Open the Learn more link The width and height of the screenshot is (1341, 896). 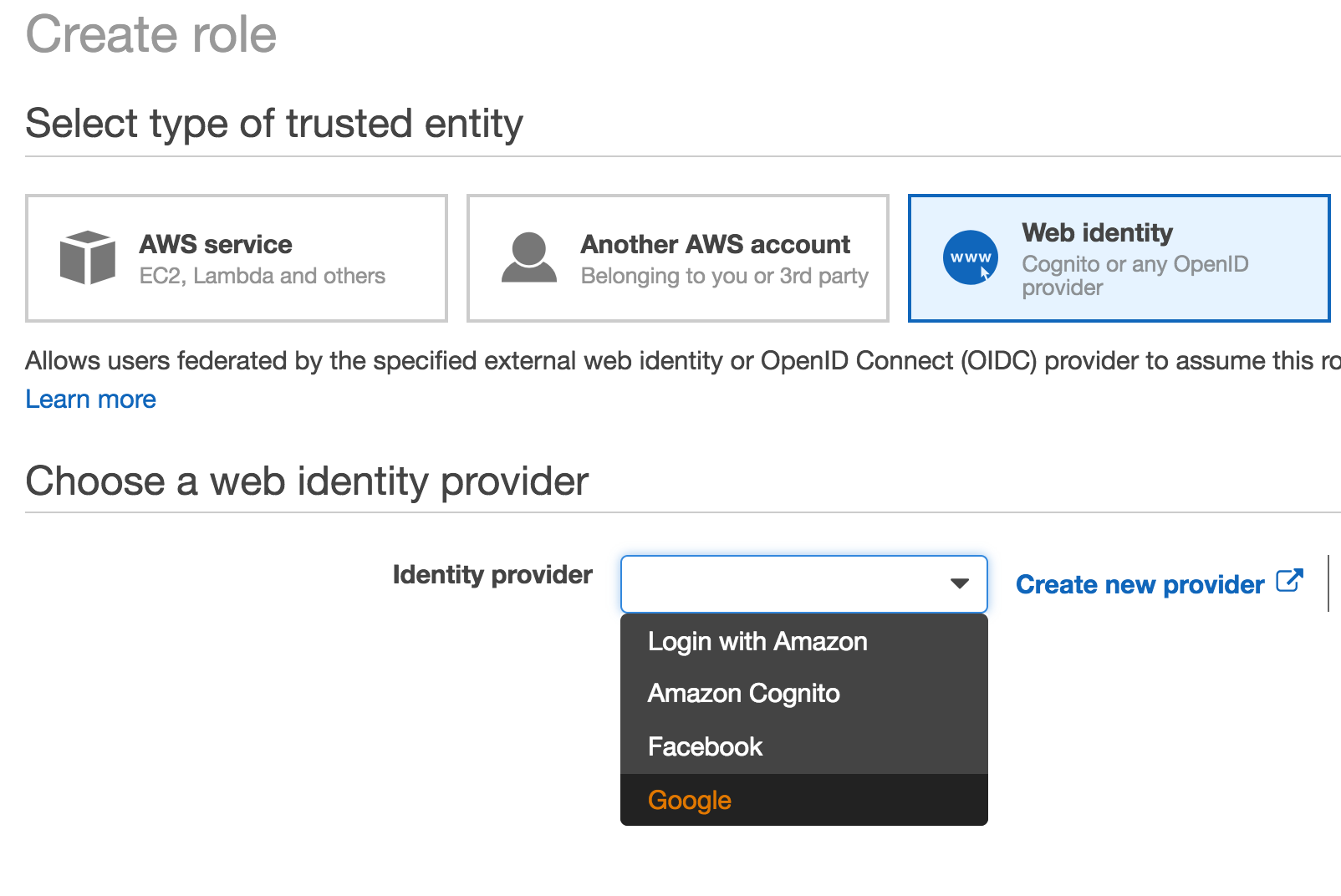[90, 400]
